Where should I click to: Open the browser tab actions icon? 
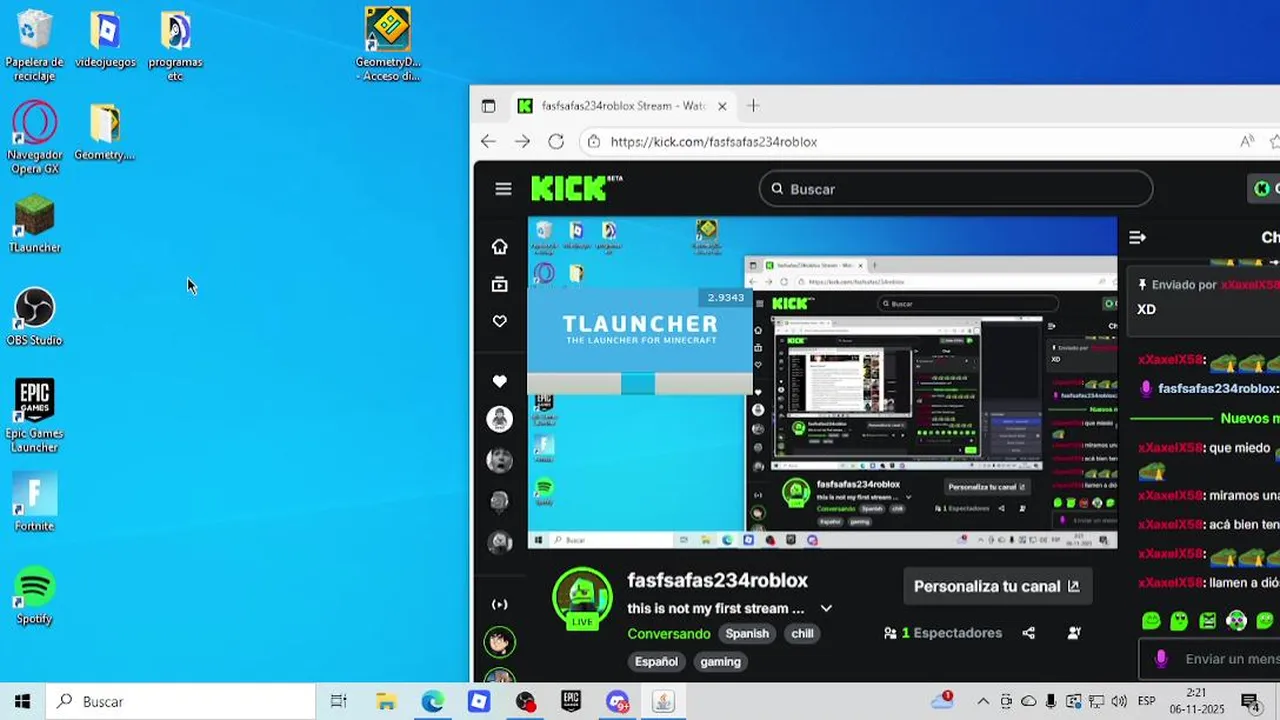488,106
